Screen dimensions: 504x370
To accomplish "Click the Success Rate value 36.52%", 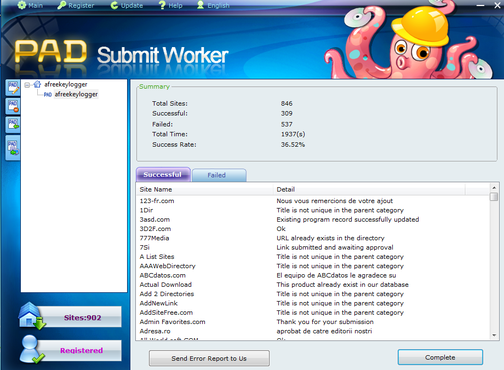I will click(x=293, y=145).
